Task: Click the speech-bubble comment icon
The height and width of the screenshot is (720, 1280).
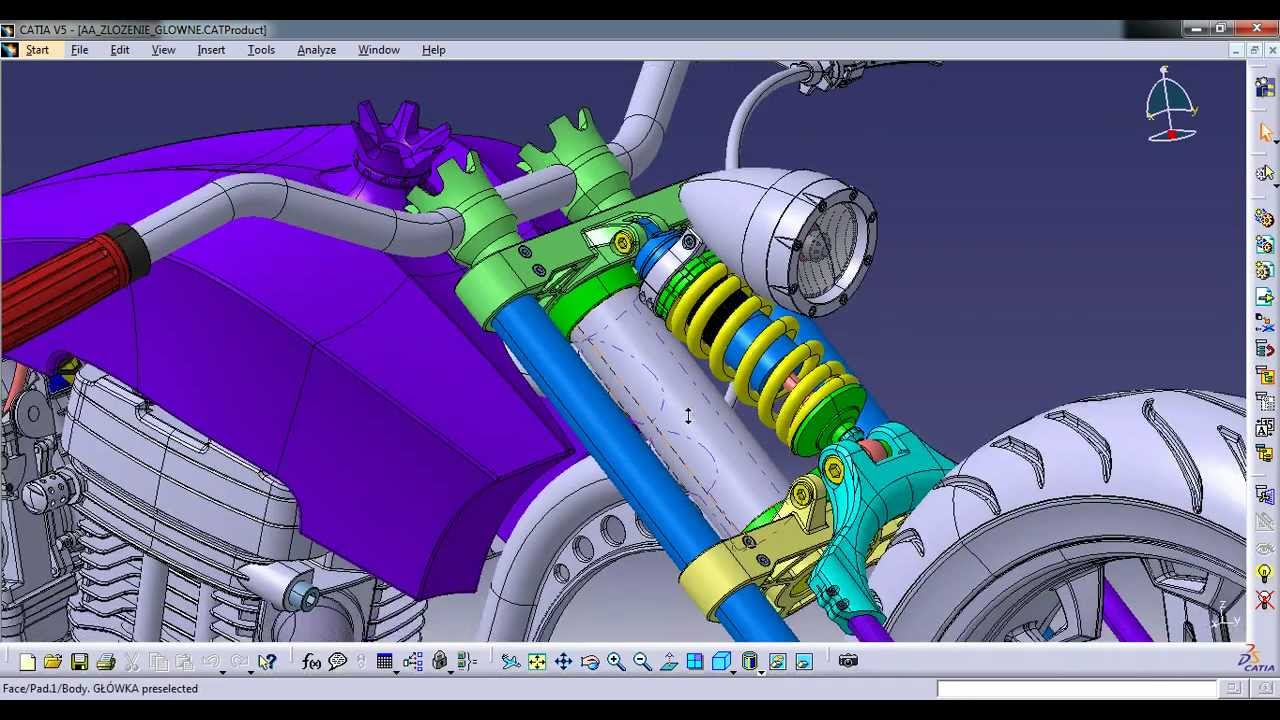Action: 338,661
